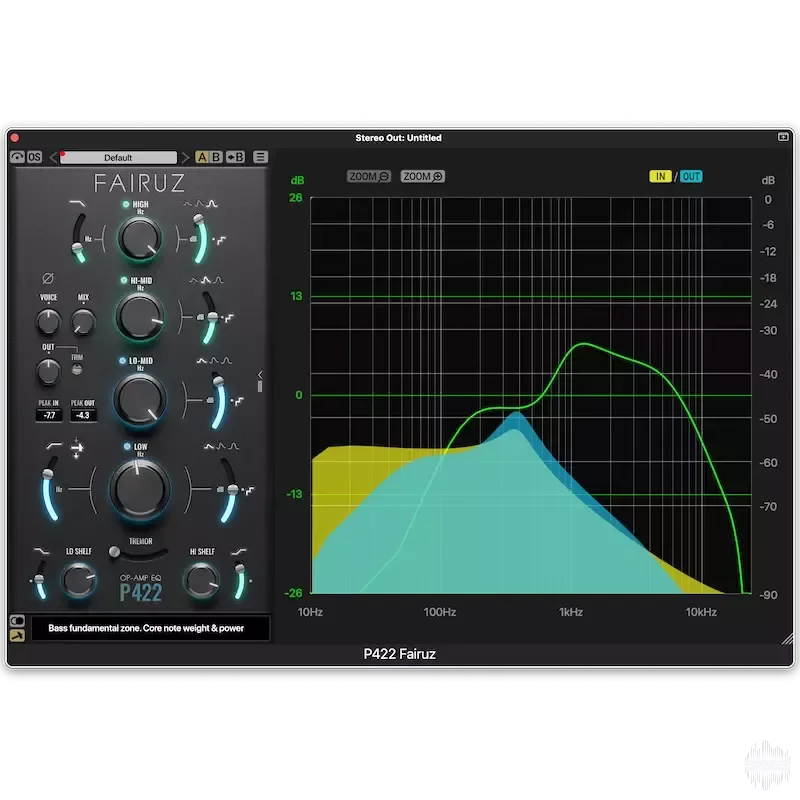The image size is (800, 800).
Task: Toggle the TRIM button
Action: coord(77,369)
